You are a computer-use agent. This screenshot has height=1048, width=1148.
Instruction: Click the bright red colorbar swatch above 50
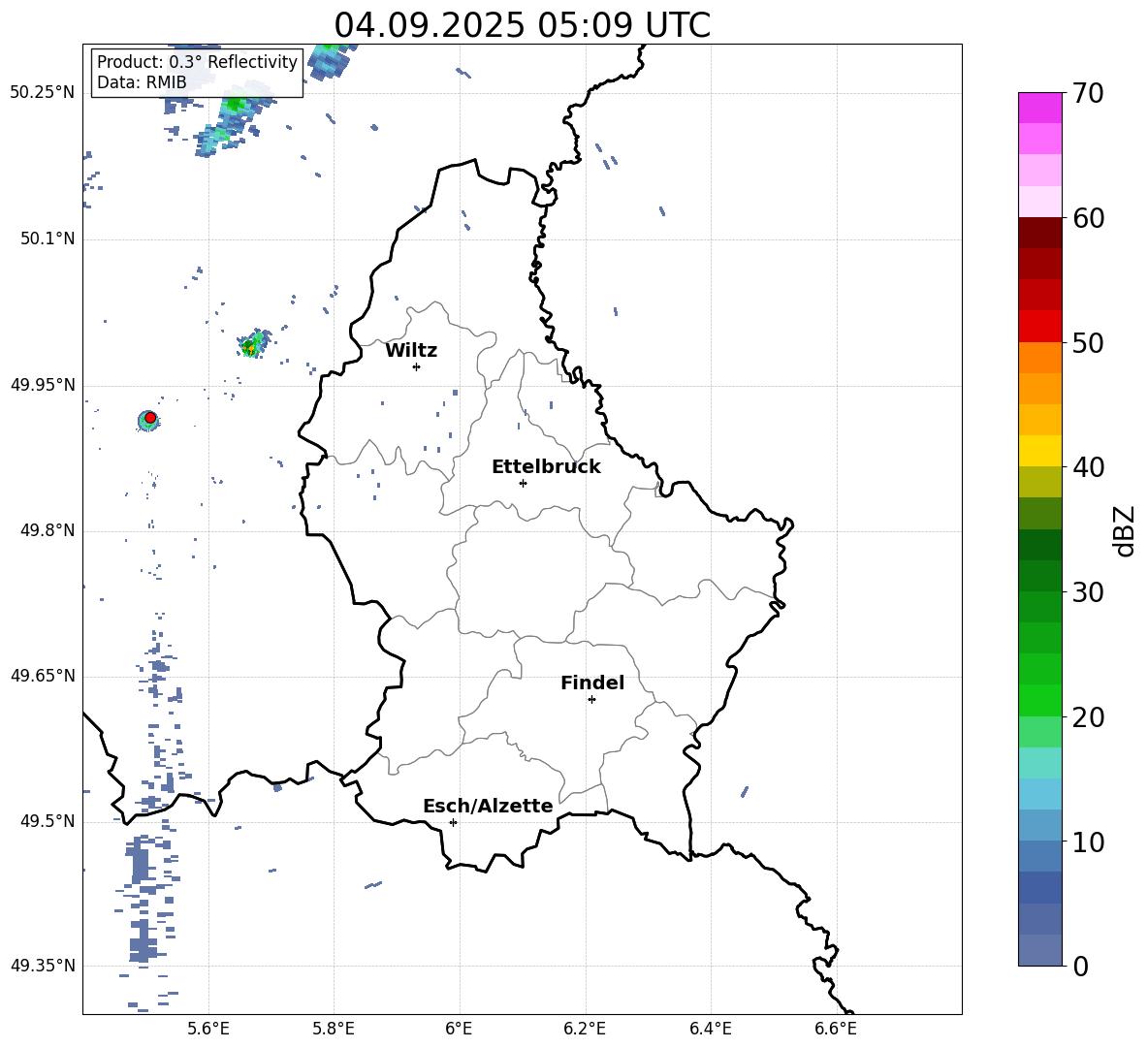1039,327
